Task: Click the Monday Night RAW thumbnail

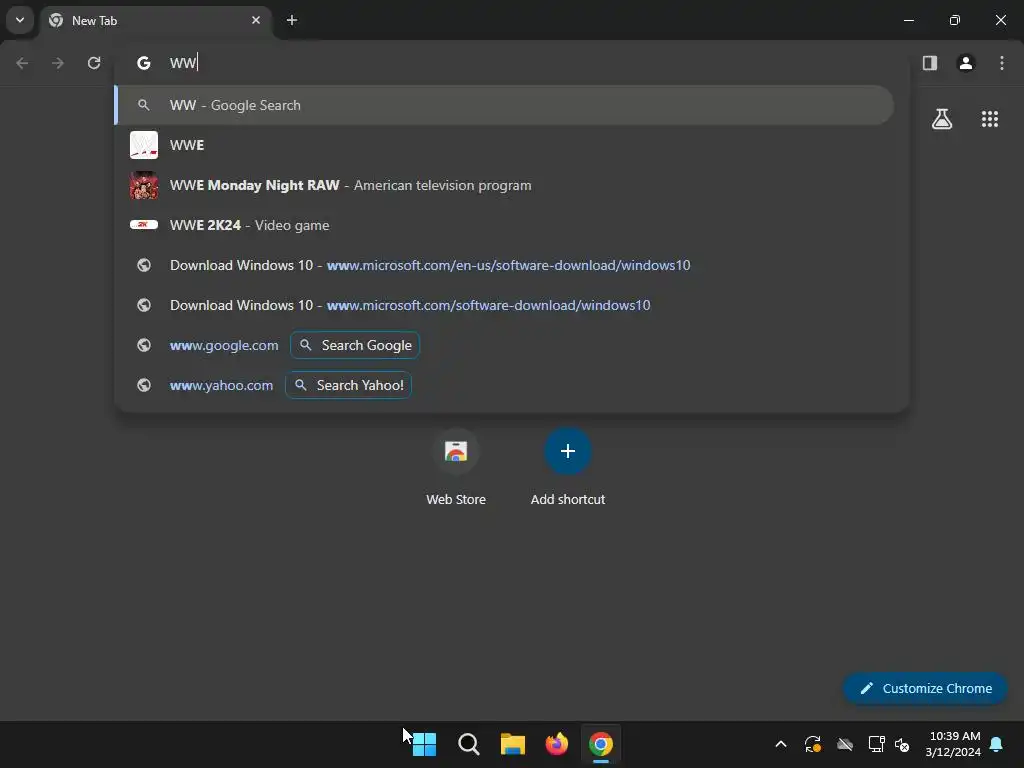Action: (x=144, y=185)
